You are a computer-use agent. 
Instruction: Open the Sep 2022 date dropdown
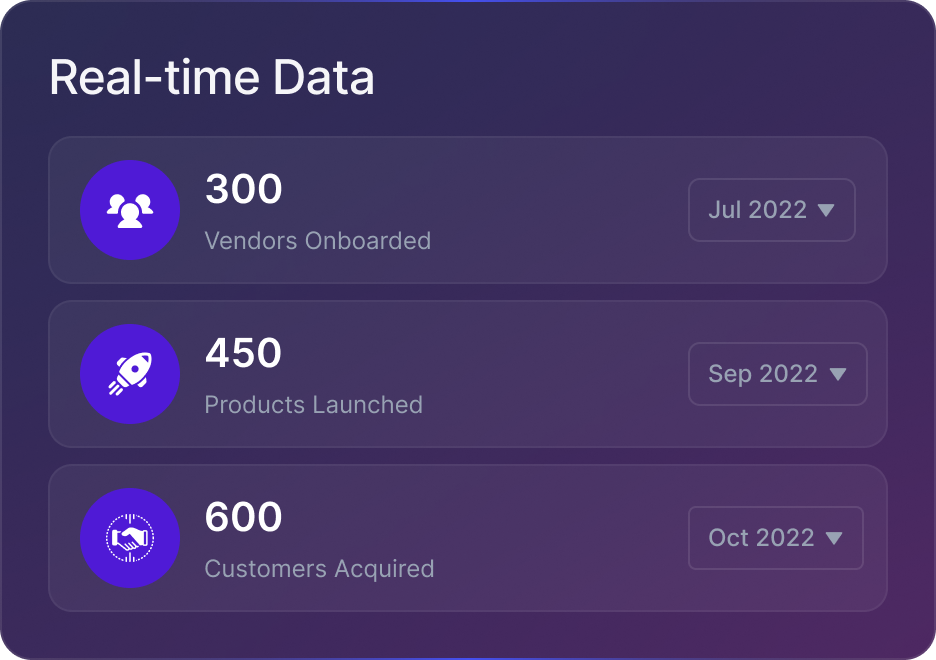[777, 374]
